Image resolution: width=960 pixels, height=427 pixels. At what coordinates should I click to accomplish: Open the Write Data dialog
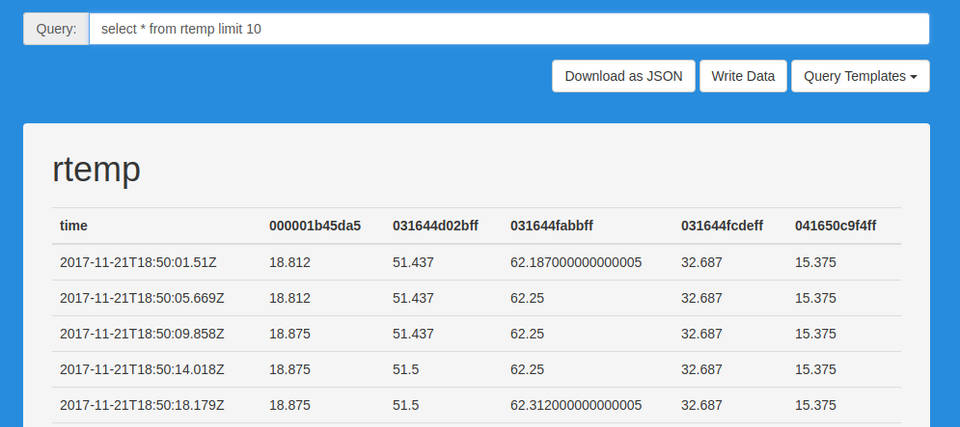742,76
